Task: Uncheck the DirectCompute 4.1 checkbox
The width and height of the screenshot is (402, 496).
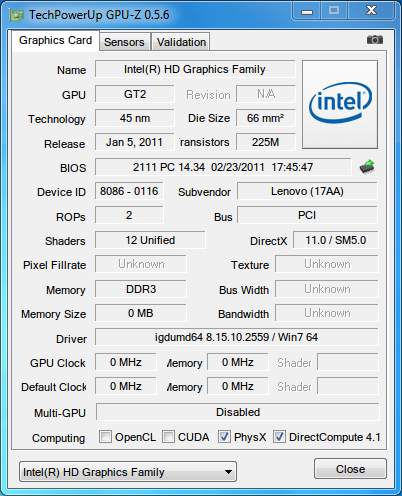Action: click(x=279, y=437)
